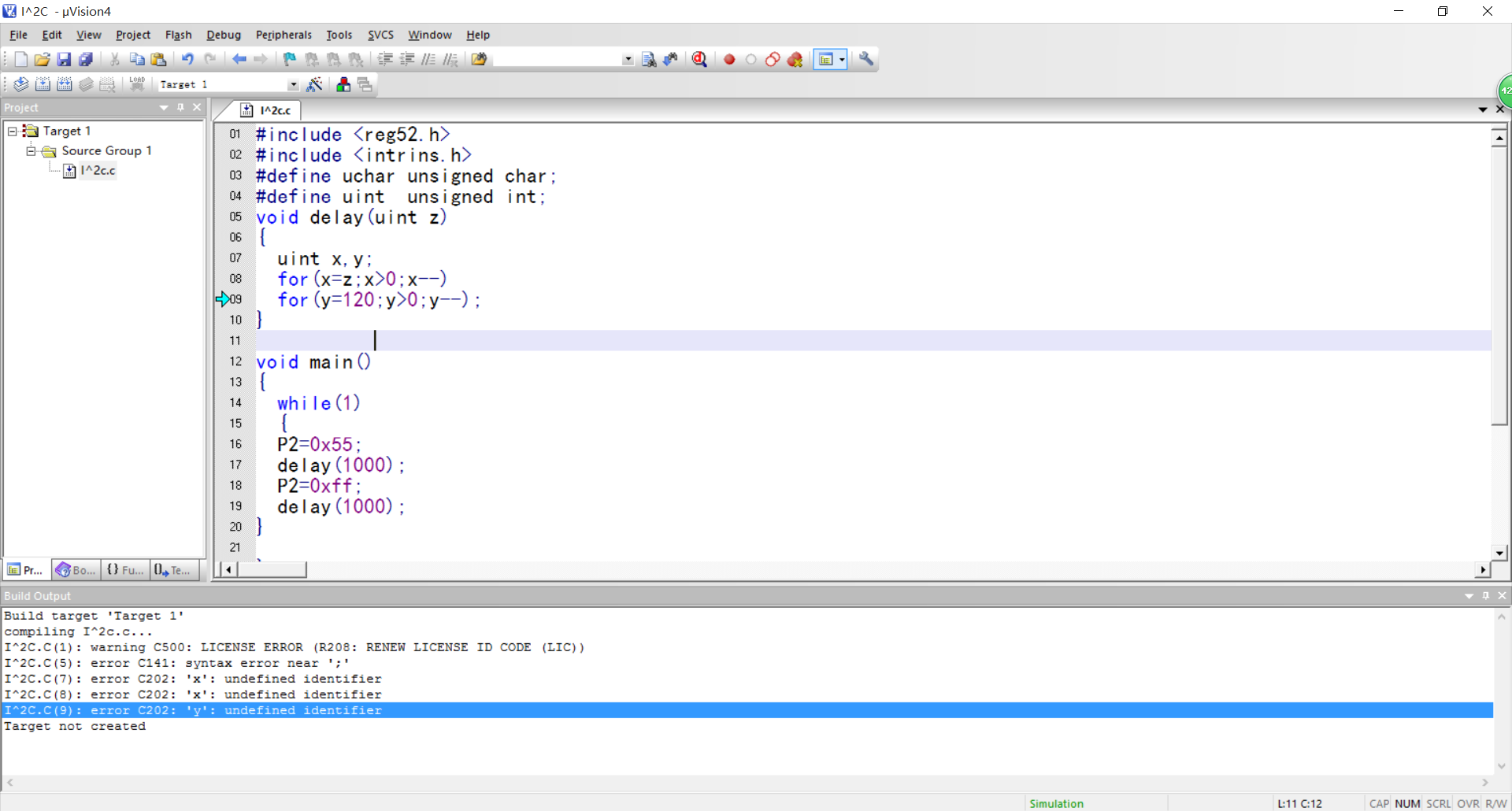
Task: Click the Download to flash LOAD icon
Action: coord(137,84)
